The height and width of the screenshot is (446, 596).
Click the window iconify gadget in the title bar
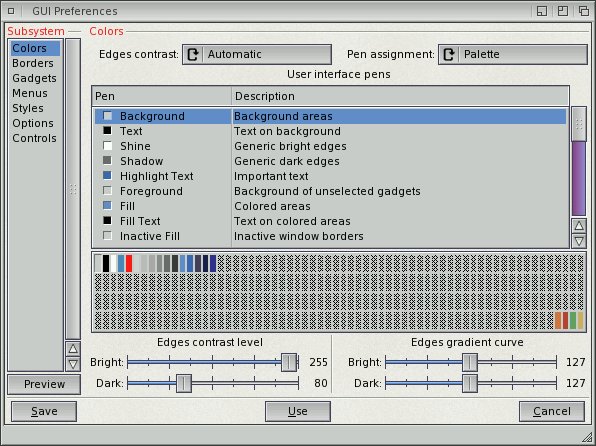542,11
